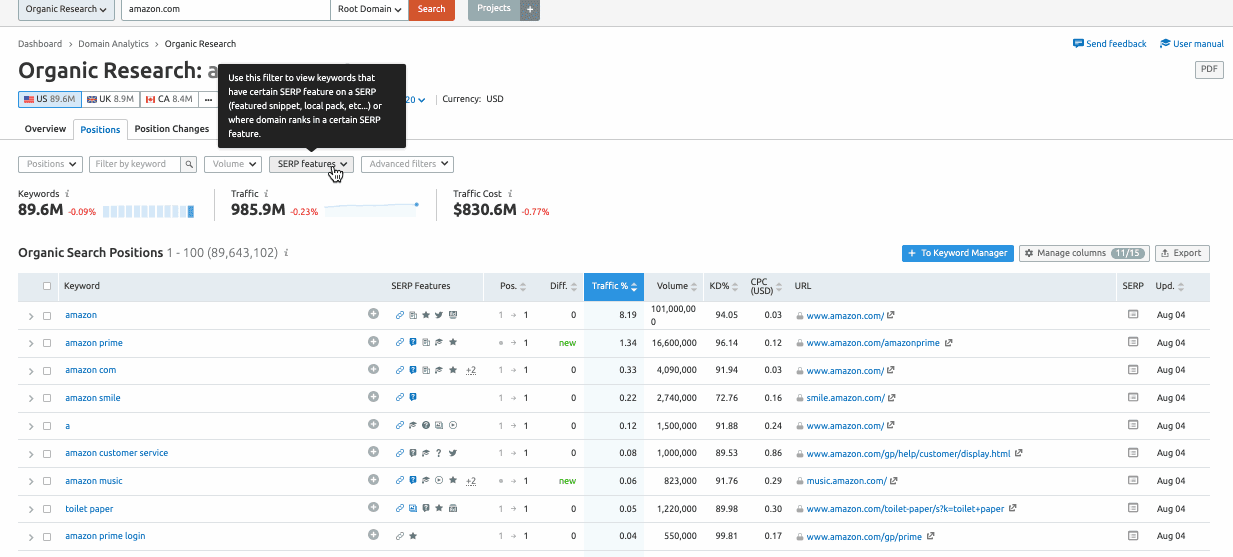Open more country databases ellipsis button
This screenshot has width=1233, height=557.
[209, 99]
